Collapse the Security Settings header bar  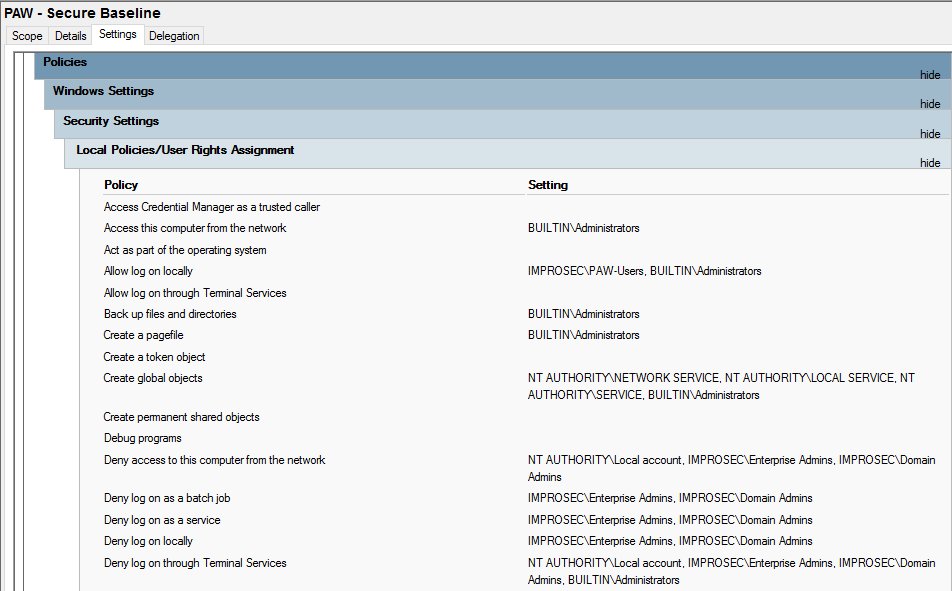click(110, 121)
